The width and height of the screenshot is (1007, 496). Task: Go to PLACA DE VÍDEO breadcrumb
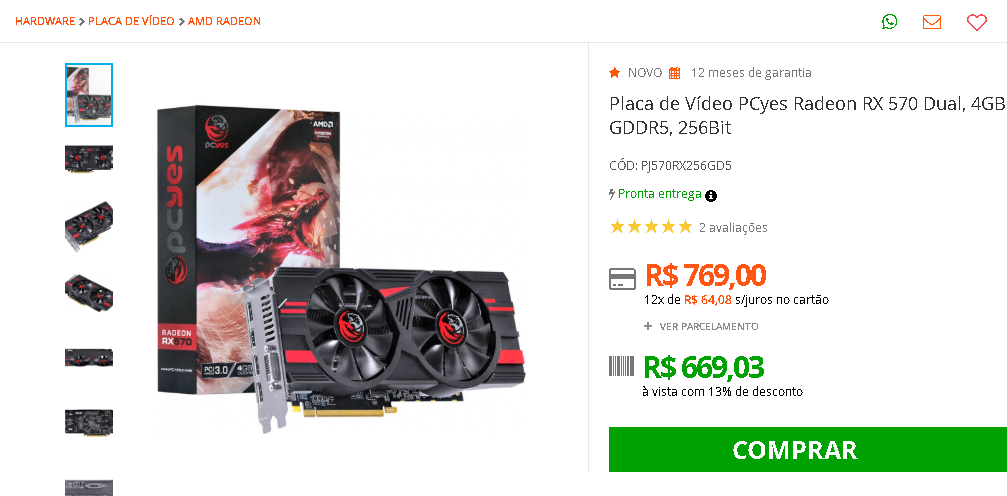(131, 21)
